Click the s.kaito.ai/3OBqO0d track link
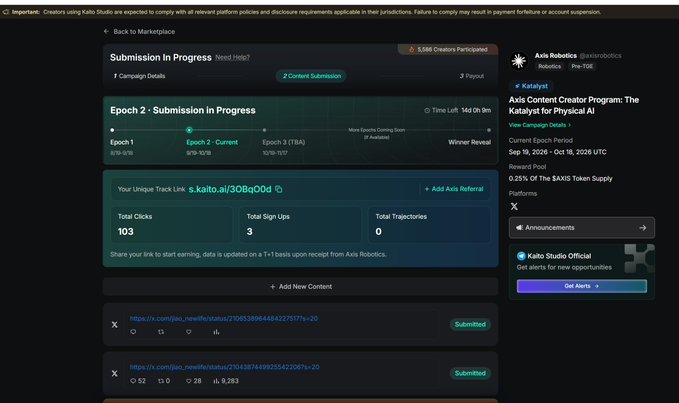 230,189
